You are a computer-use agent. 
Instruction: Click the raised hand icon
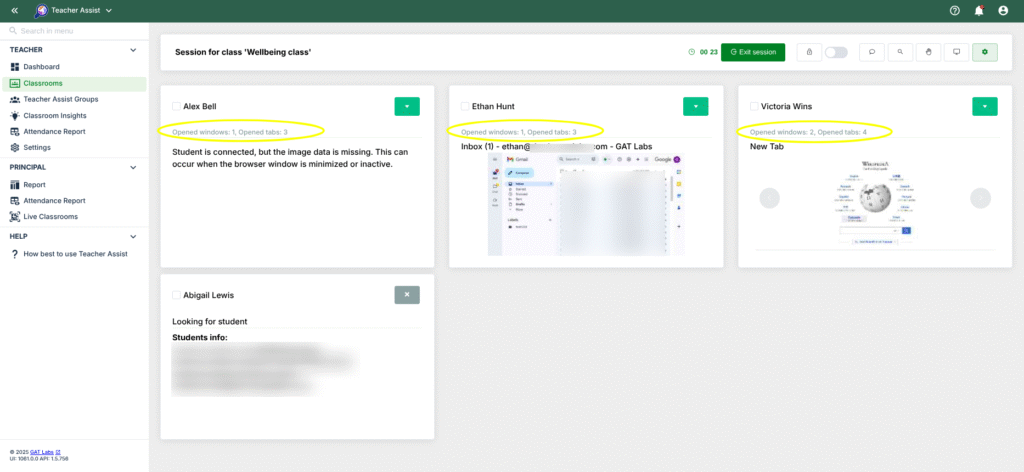tap(928, 52)
